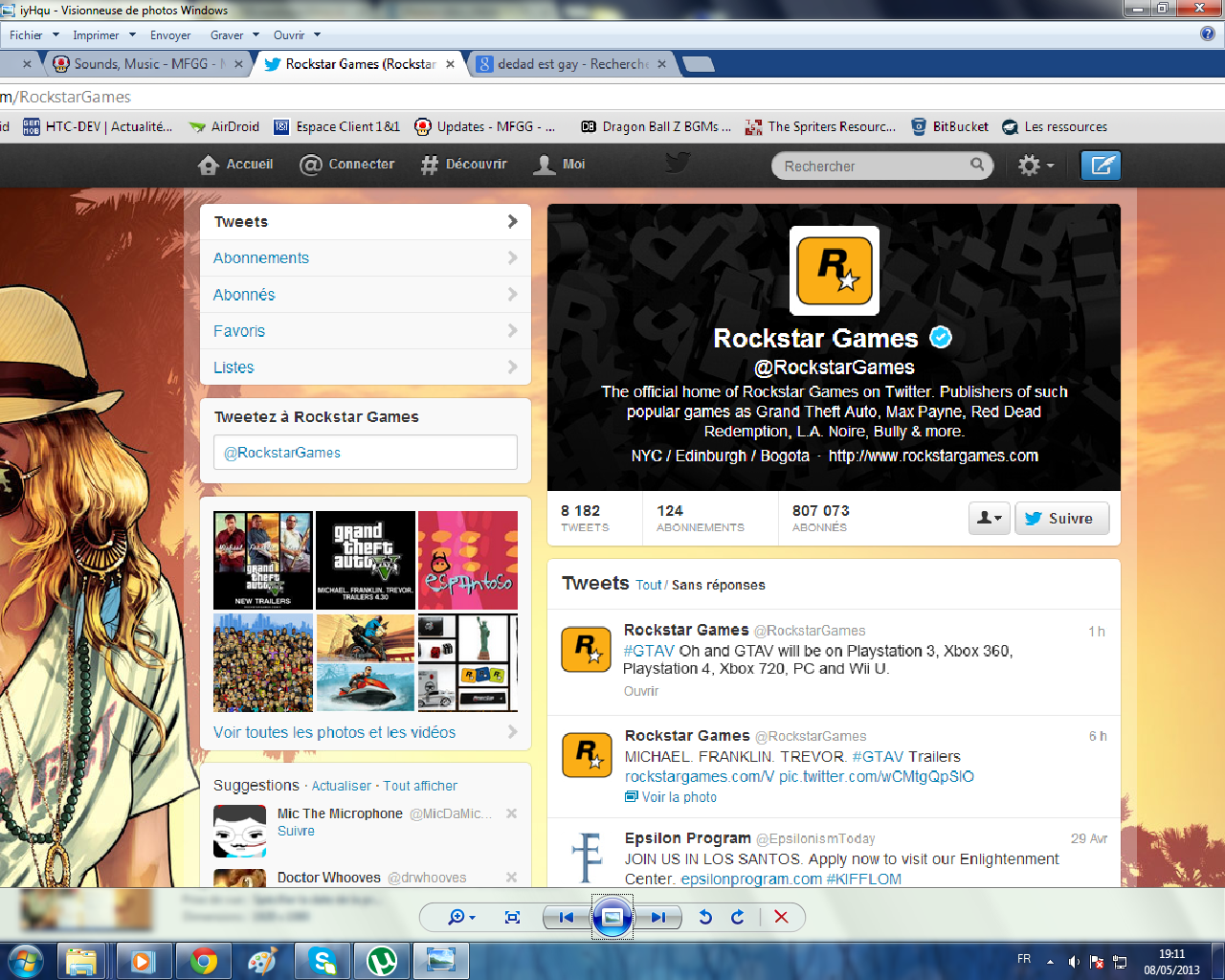This screenshot has width=1225, height=980.
Task: Open the Graver menu dropdown
Action: pyautogui.click(x=234, y=34)
